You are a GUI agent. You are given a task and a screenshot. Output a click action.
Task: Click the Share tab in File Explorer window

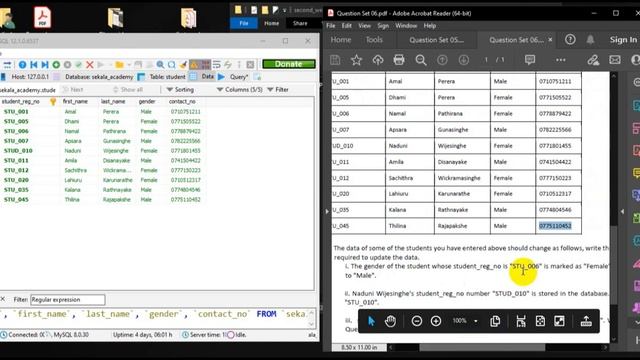click(300, 23)
